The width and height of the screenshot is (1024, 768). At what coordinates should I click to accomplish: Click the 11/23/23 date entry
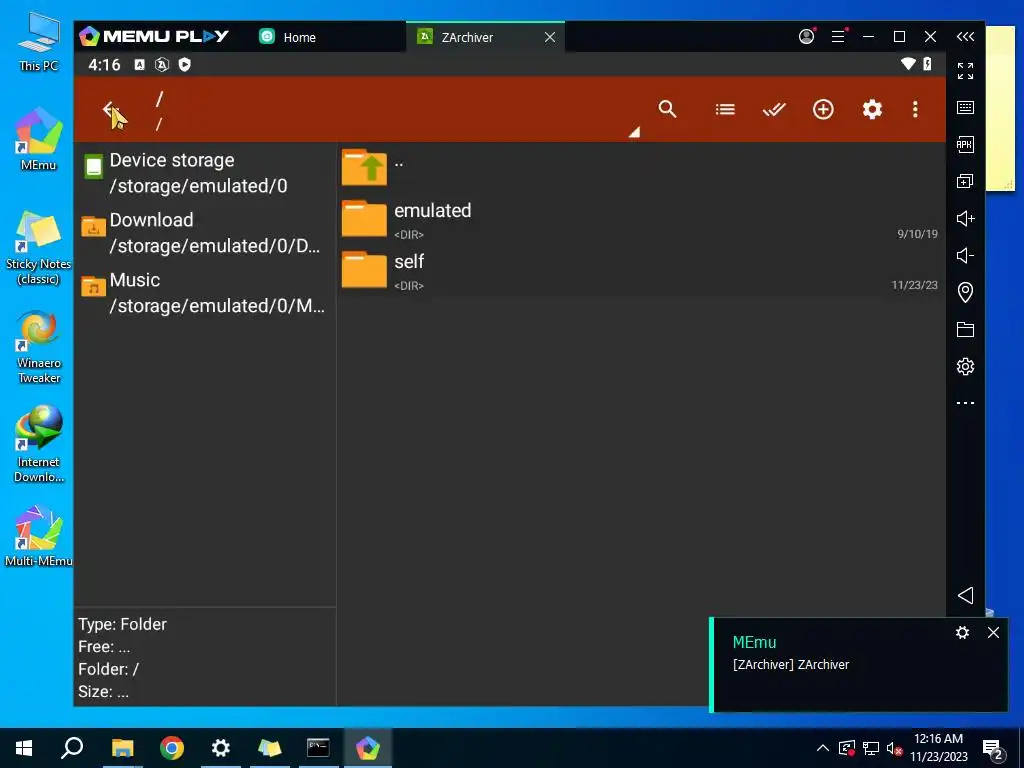[x=914, y=285]
